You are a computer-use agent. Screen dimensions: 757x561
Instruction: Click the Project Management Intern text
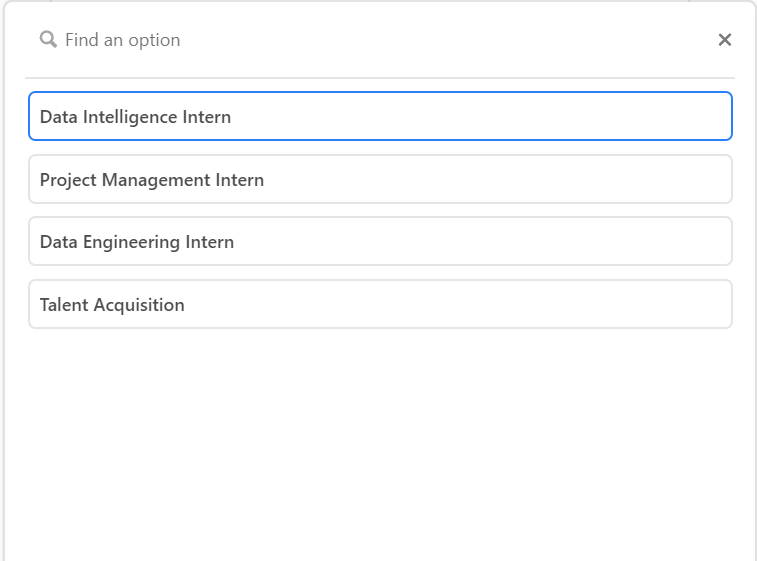click(152, 180)
